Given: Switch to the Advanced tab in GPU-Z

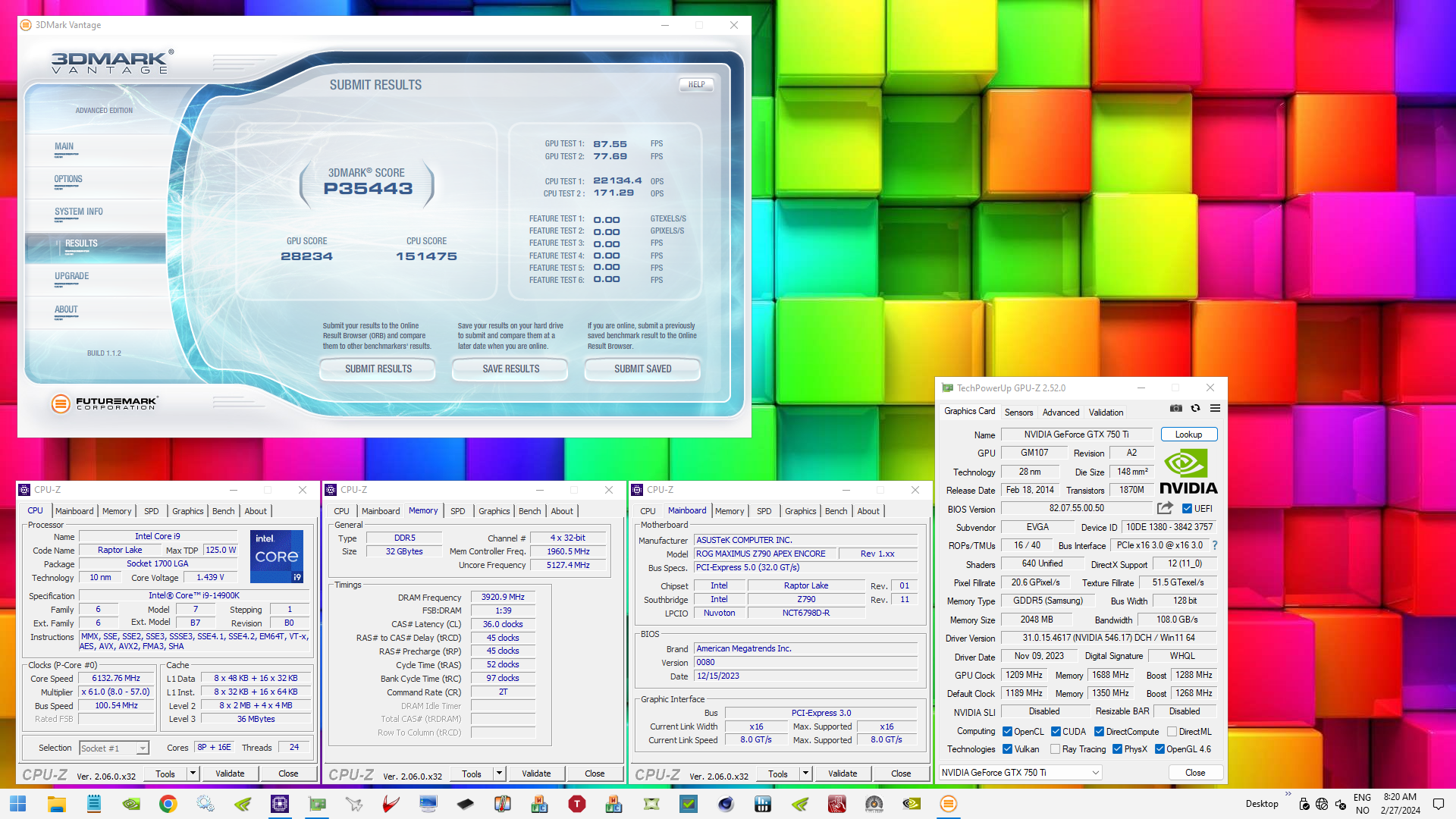Looking at the screenshot, I should (x=1060, y=413).
